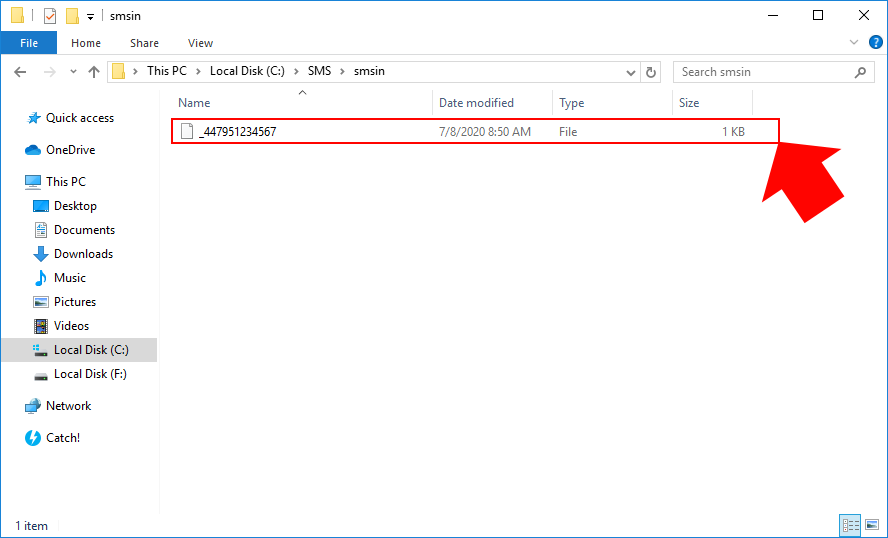
Task: Click the search magnifier icon
Action: (860, 72)
